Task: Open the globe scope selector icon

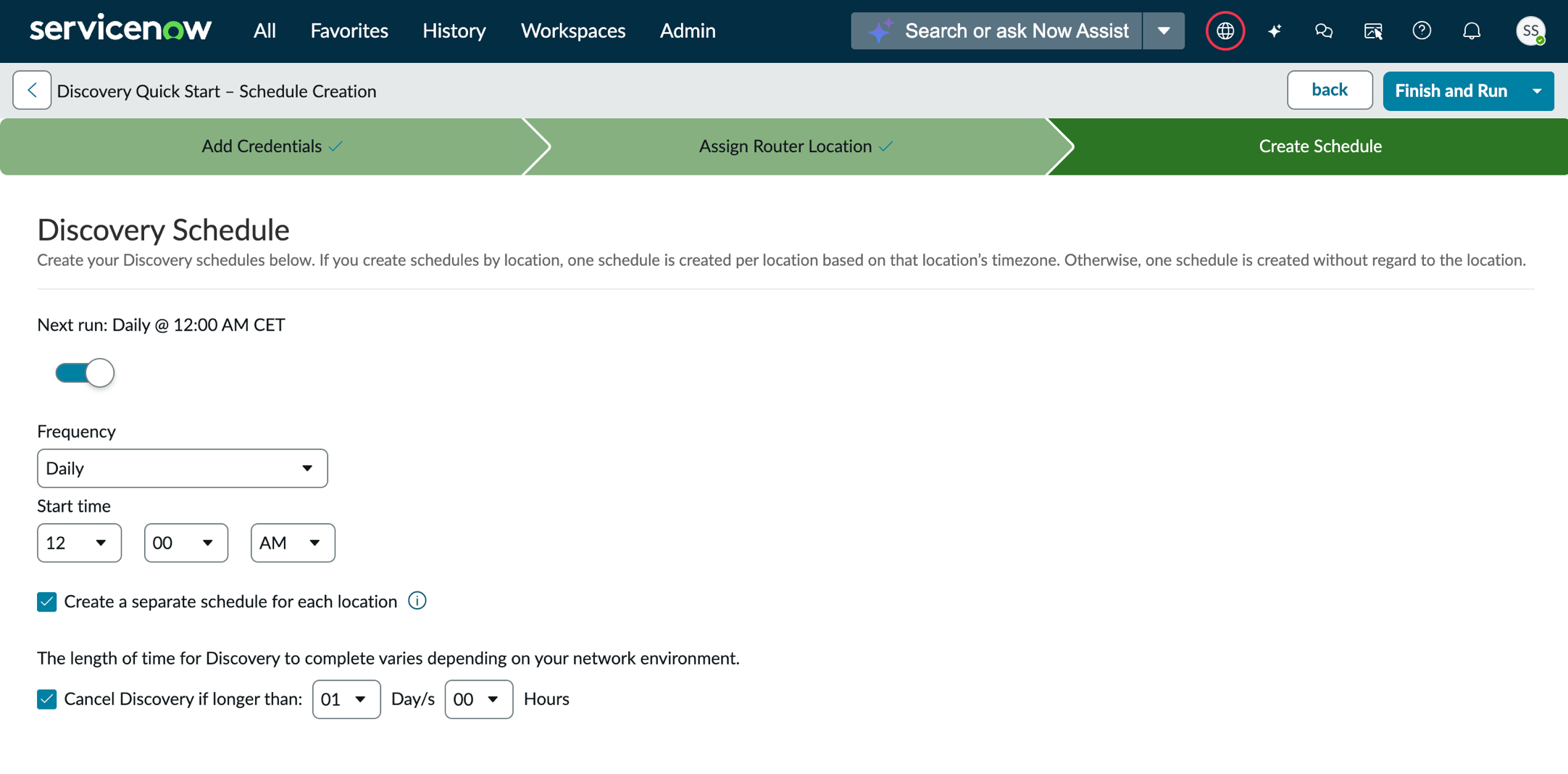Action: 1225,31
